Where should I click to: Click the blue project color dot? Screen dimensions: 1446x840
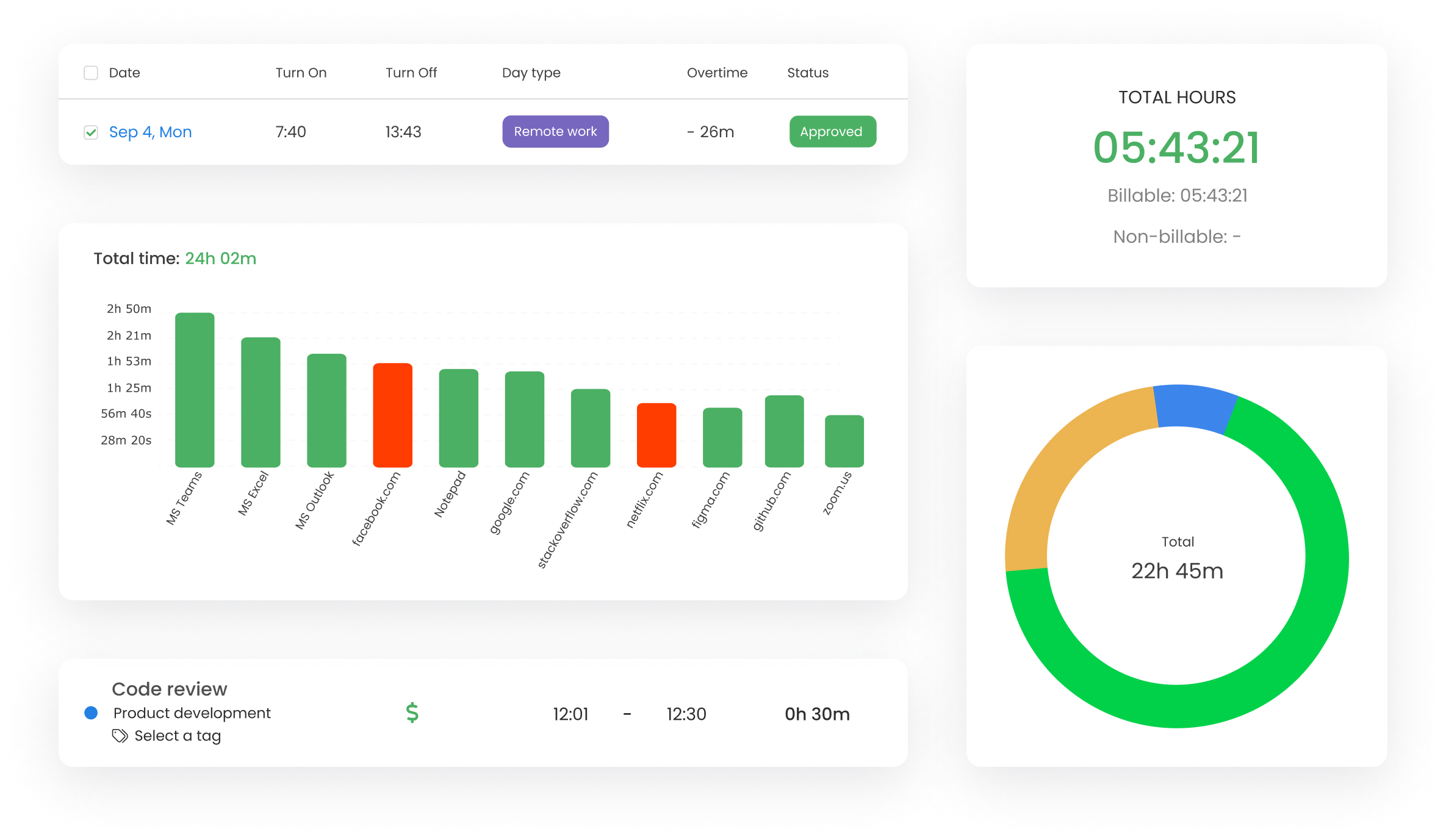click(91, 713)
